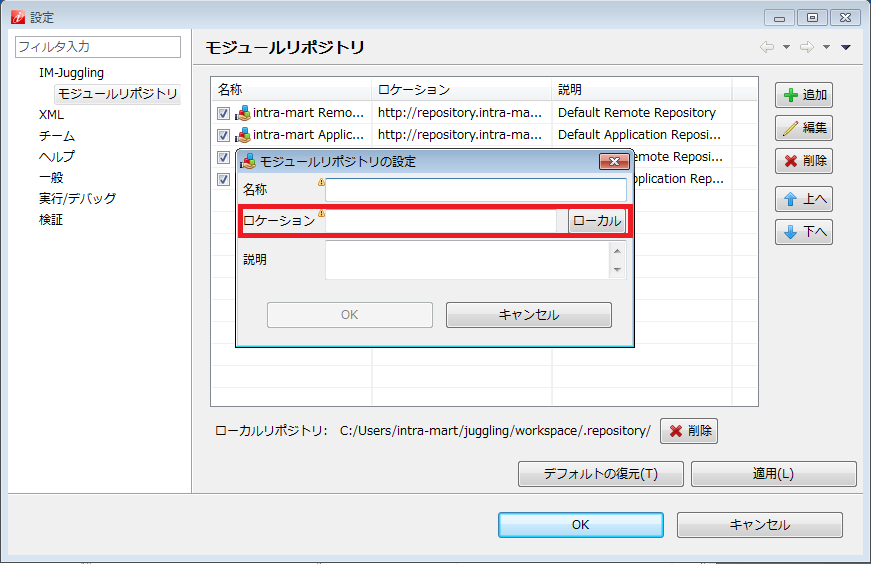Click the intra-mart Remo... repository icon

243,113
